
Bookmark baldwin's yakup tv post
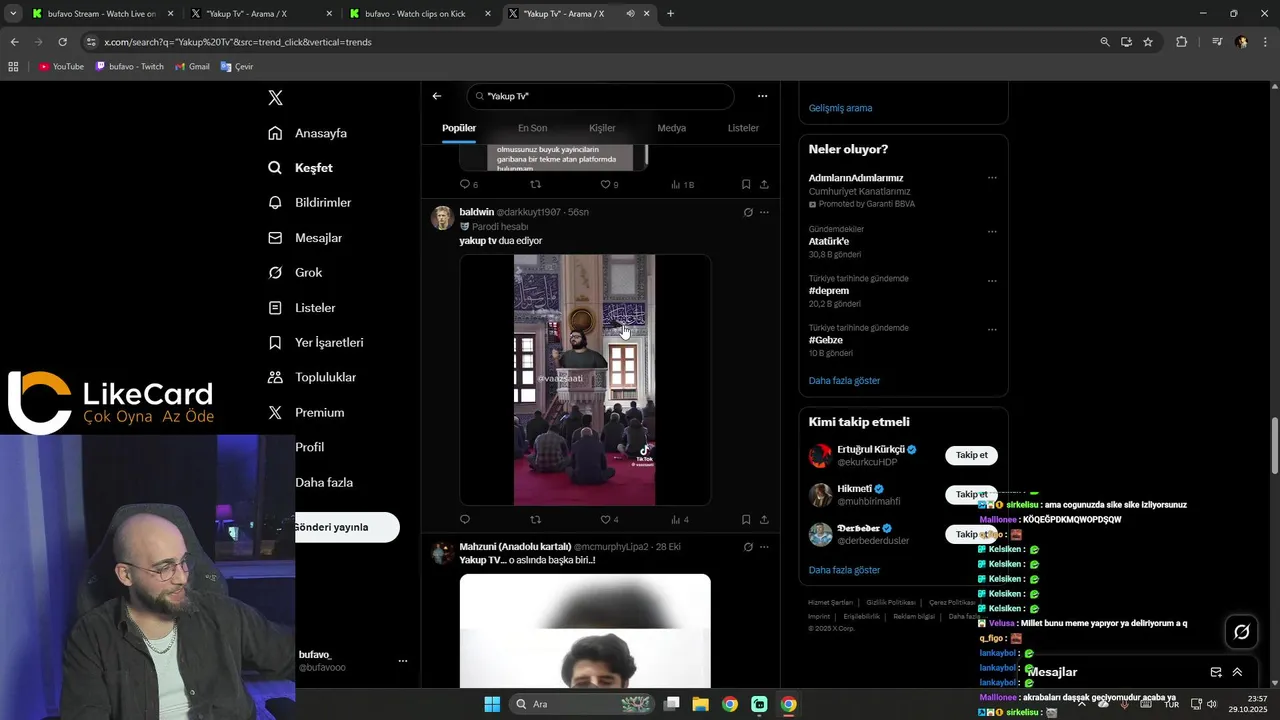click(x=746, y=520)
